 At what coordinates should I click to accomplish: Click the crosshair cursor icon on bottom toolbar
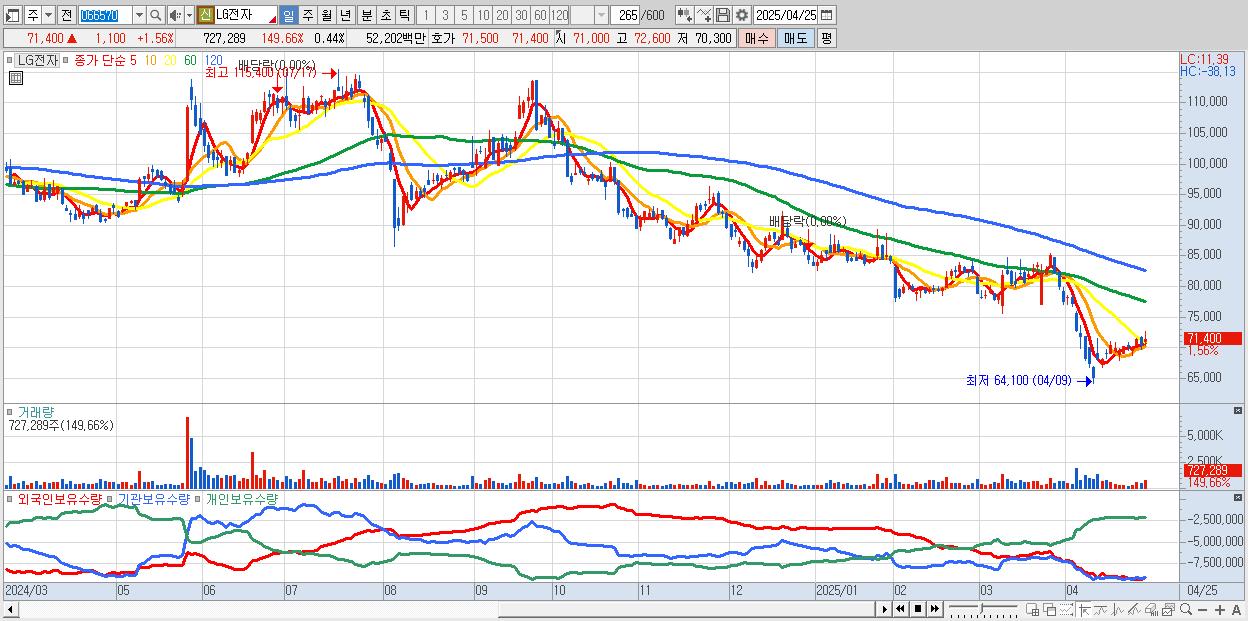tap(1085, 608)
